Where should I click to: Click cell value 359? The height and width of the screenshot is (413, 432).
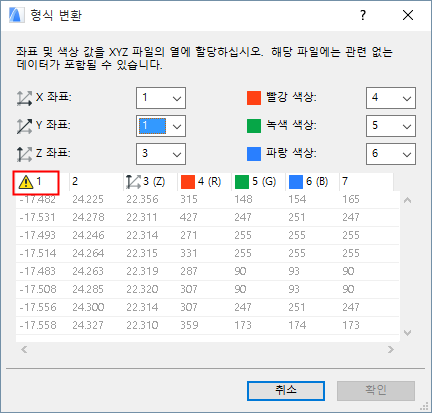tap(189, 325)
